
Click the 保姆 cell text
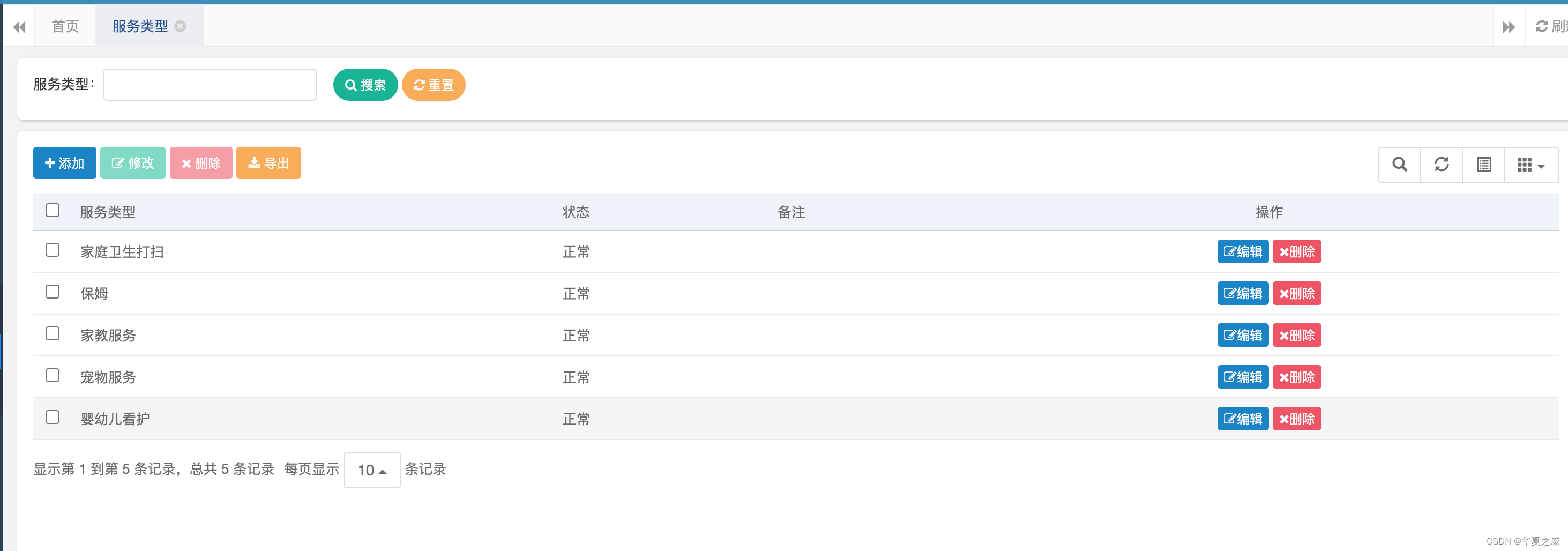94,294
